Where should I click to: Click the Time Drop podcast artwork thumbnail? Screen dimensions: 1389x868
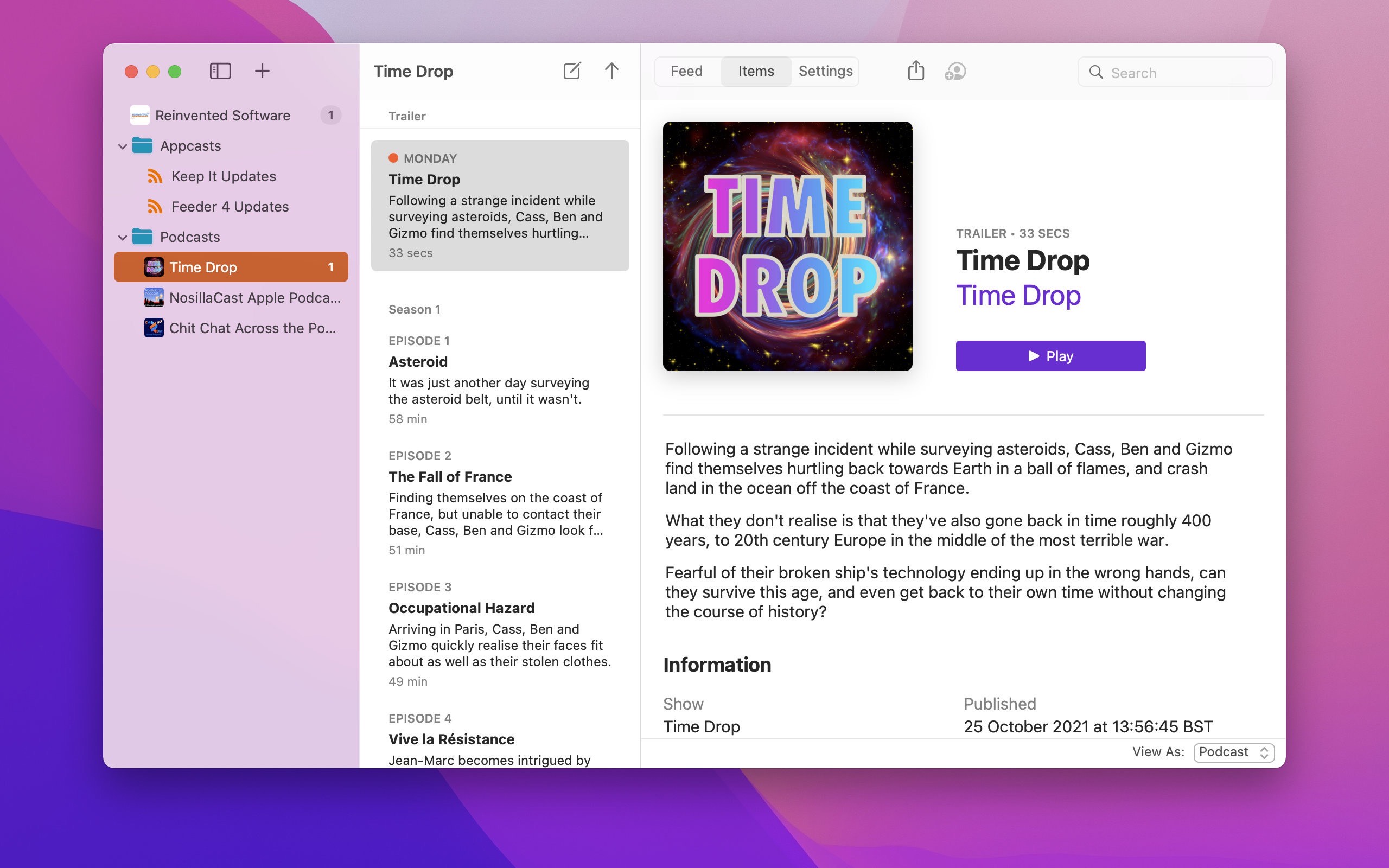787,246
